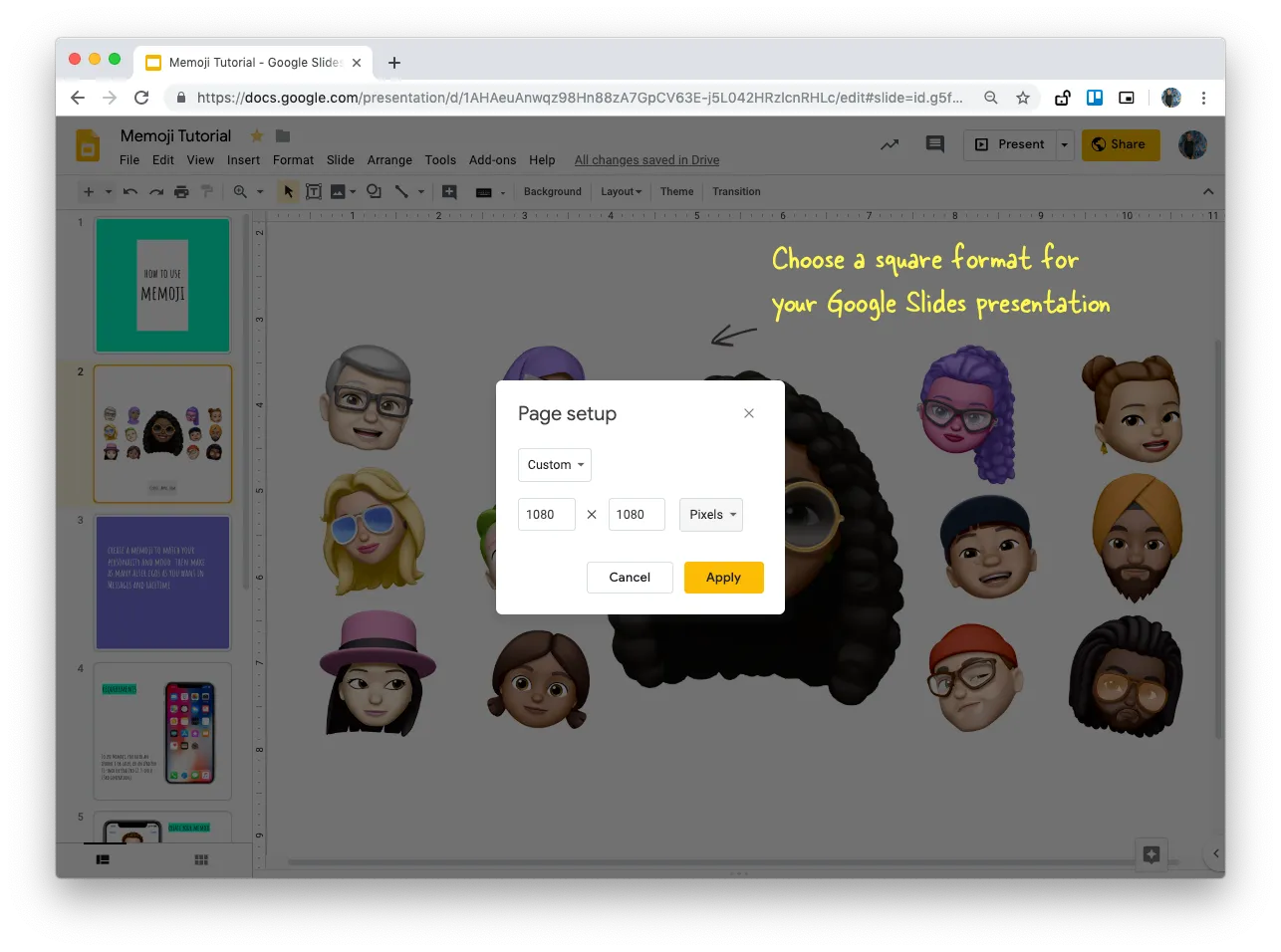The height and width of the screenshot is (952, 1281).
Task: Choose the shape tool in toolbar
Action: coord(374,191)
